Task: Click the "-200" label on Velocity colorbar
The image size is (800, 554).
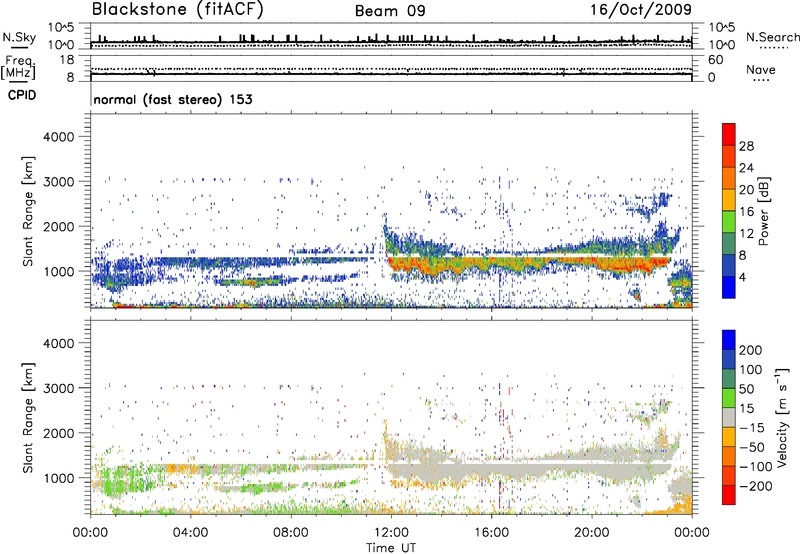Action: tap(756, 486)
